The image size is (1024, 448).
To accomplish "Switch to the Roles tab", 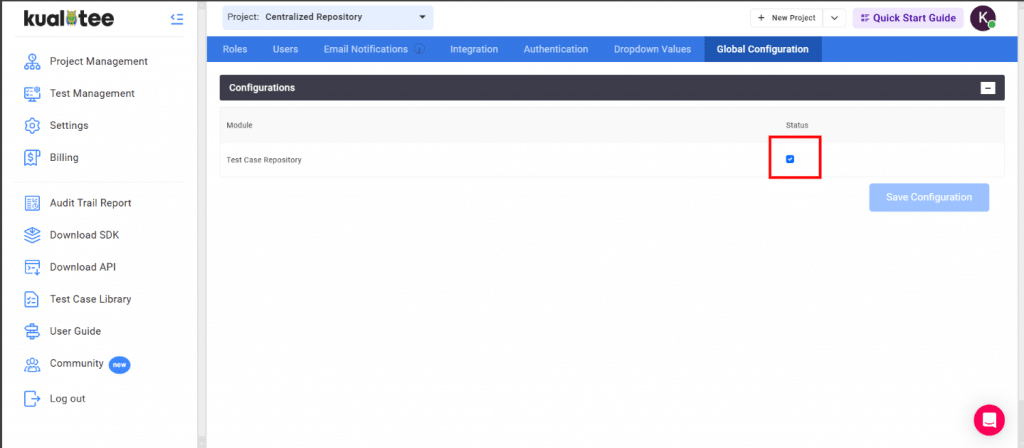I will pyautogui.click(x=234, y=49).
